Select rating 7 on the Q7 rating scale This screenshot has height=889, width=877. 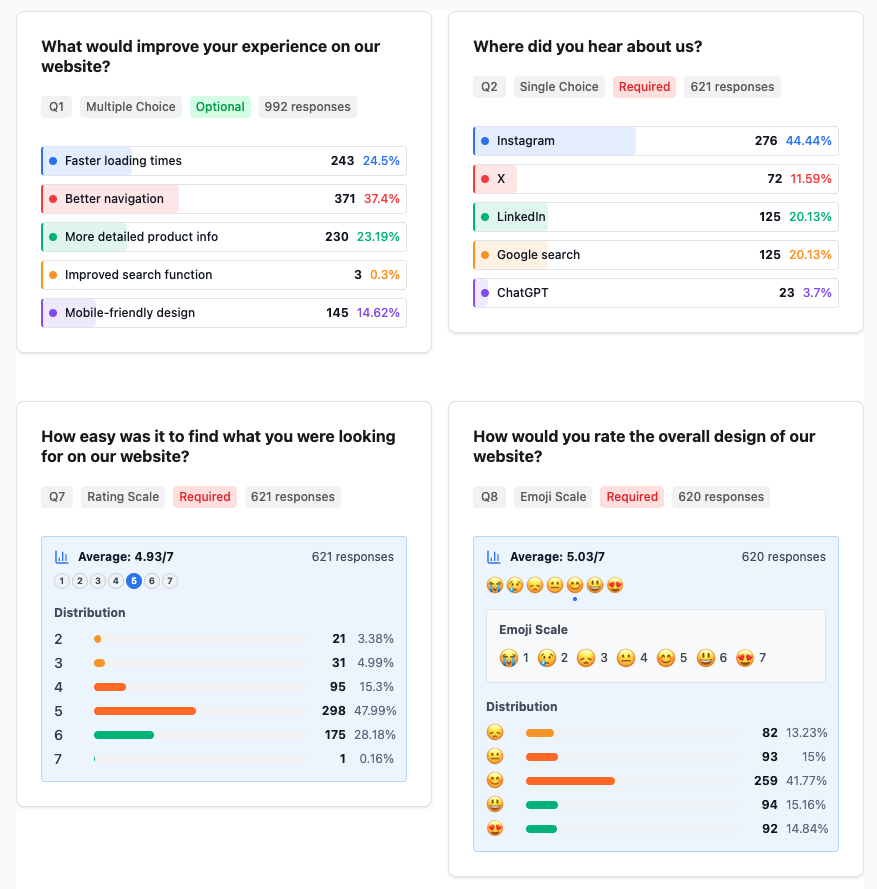pyautogui.click(x=170, y=580)
